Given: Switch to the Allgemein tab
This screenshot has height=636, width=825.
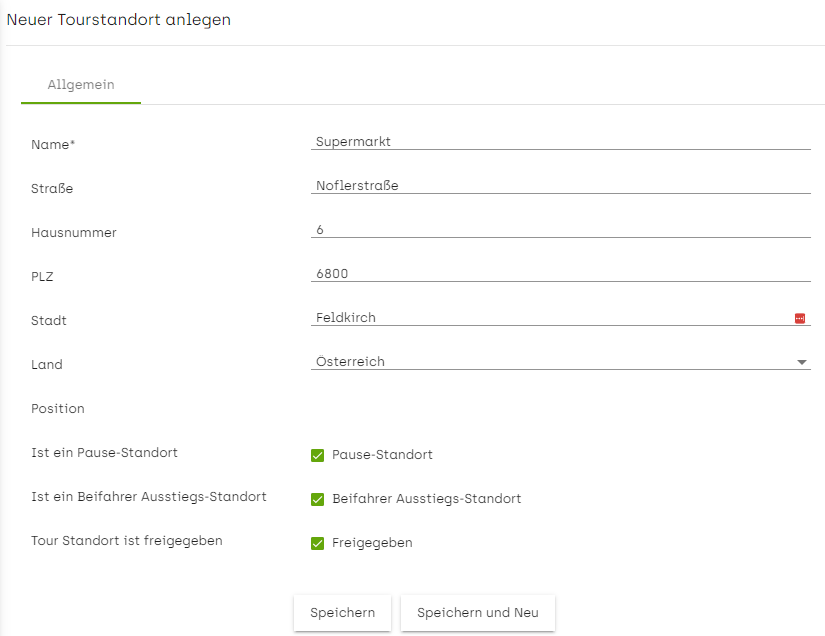Looking at the screenshot, I should [x=81, y=85].
